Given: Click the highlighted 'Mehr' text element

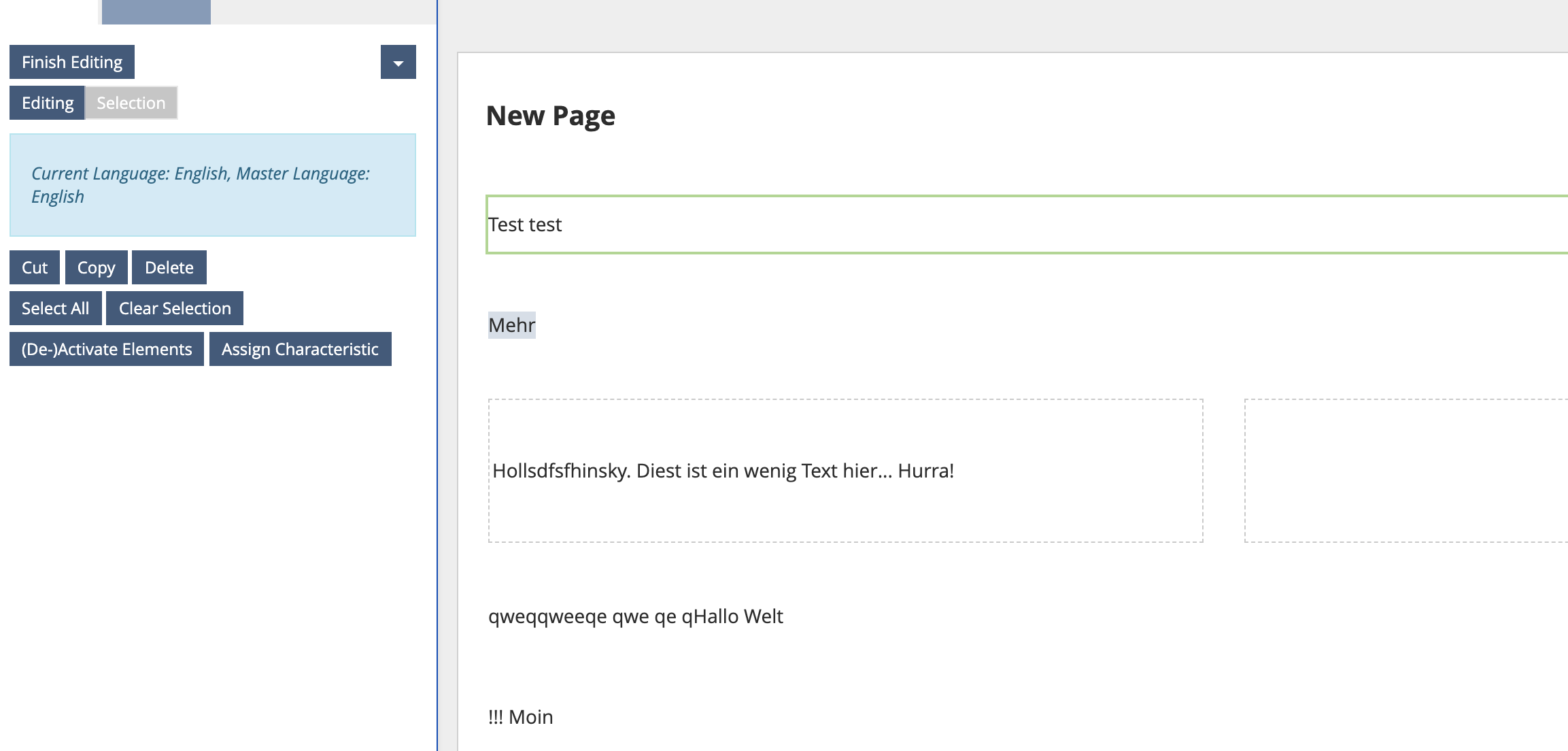Looking at the screenshot, I should click(x=511, y=325).
